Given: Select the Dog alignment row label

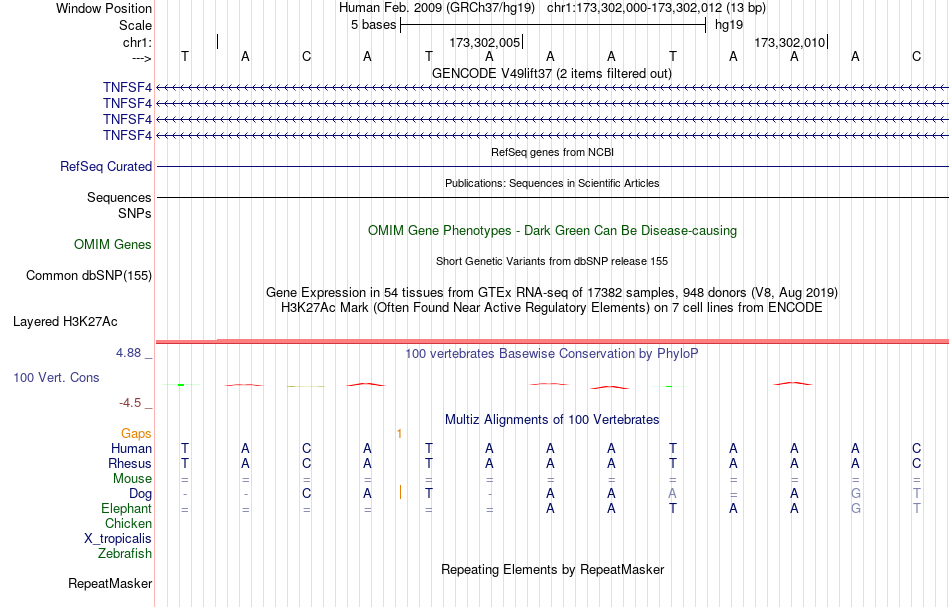Looking at the screenshot, I should tap(140, 494).
